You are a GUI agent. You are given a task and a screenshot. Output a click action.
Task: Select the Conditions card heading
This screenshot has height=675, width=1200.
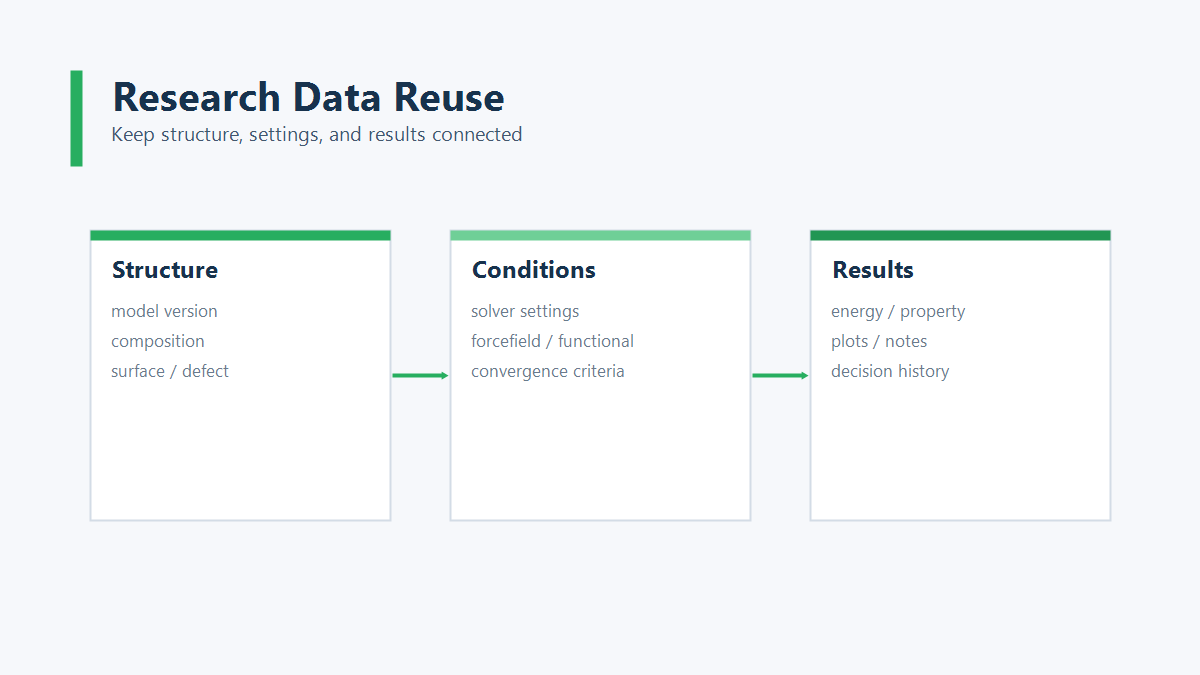534,270
